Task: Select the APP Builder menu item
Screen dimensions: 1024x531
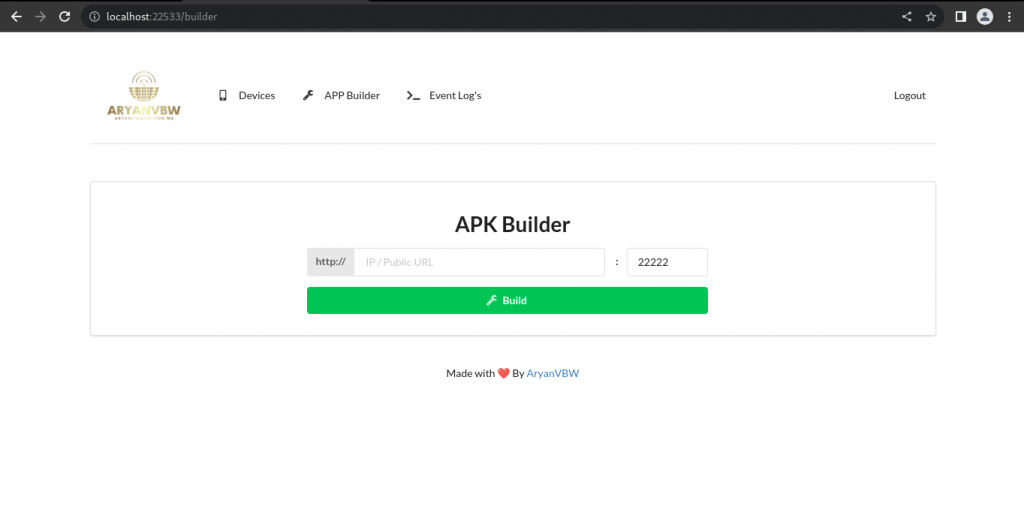Action: point(351,96)
